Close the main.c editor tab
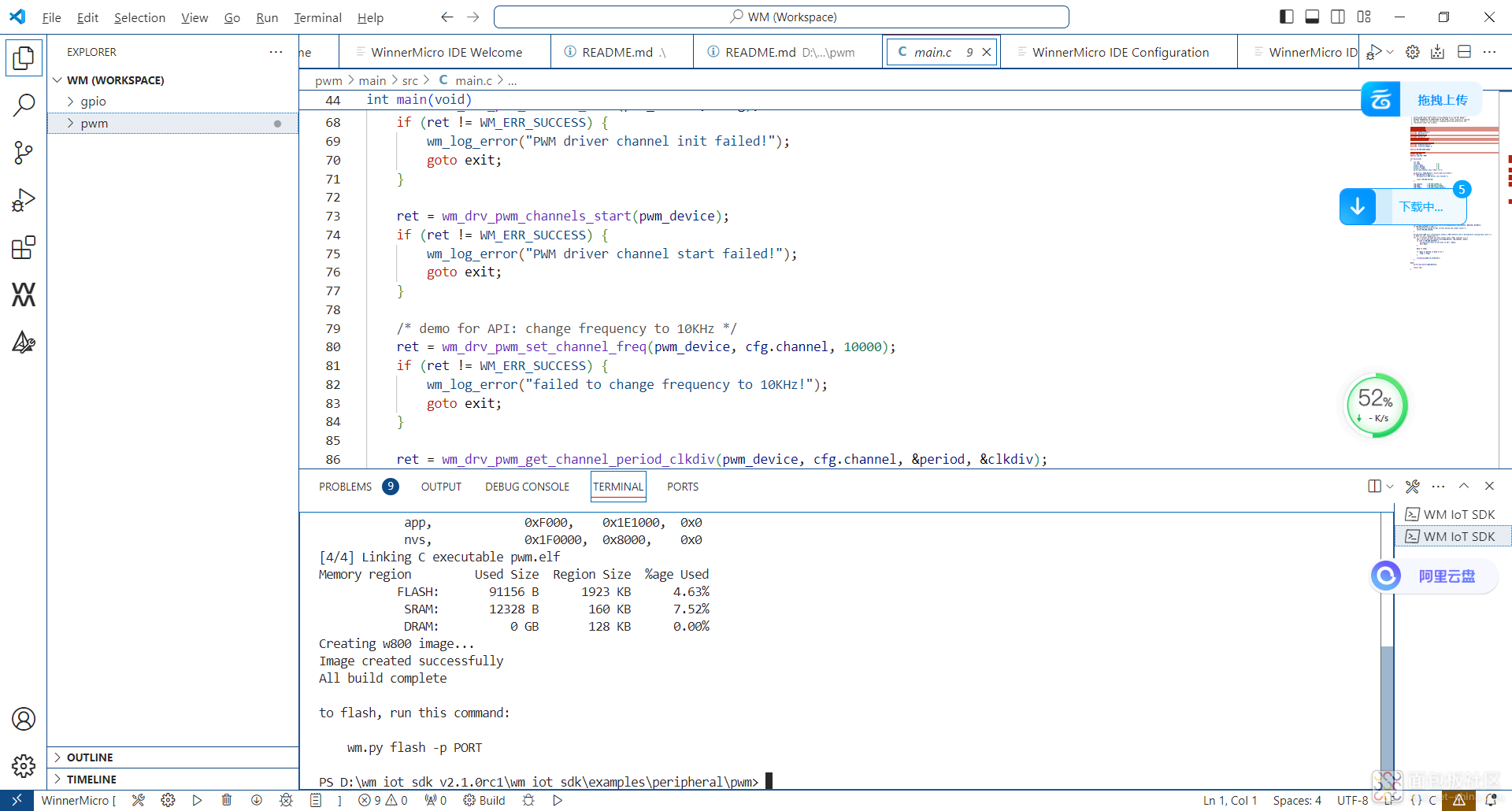 click(986, 52)
